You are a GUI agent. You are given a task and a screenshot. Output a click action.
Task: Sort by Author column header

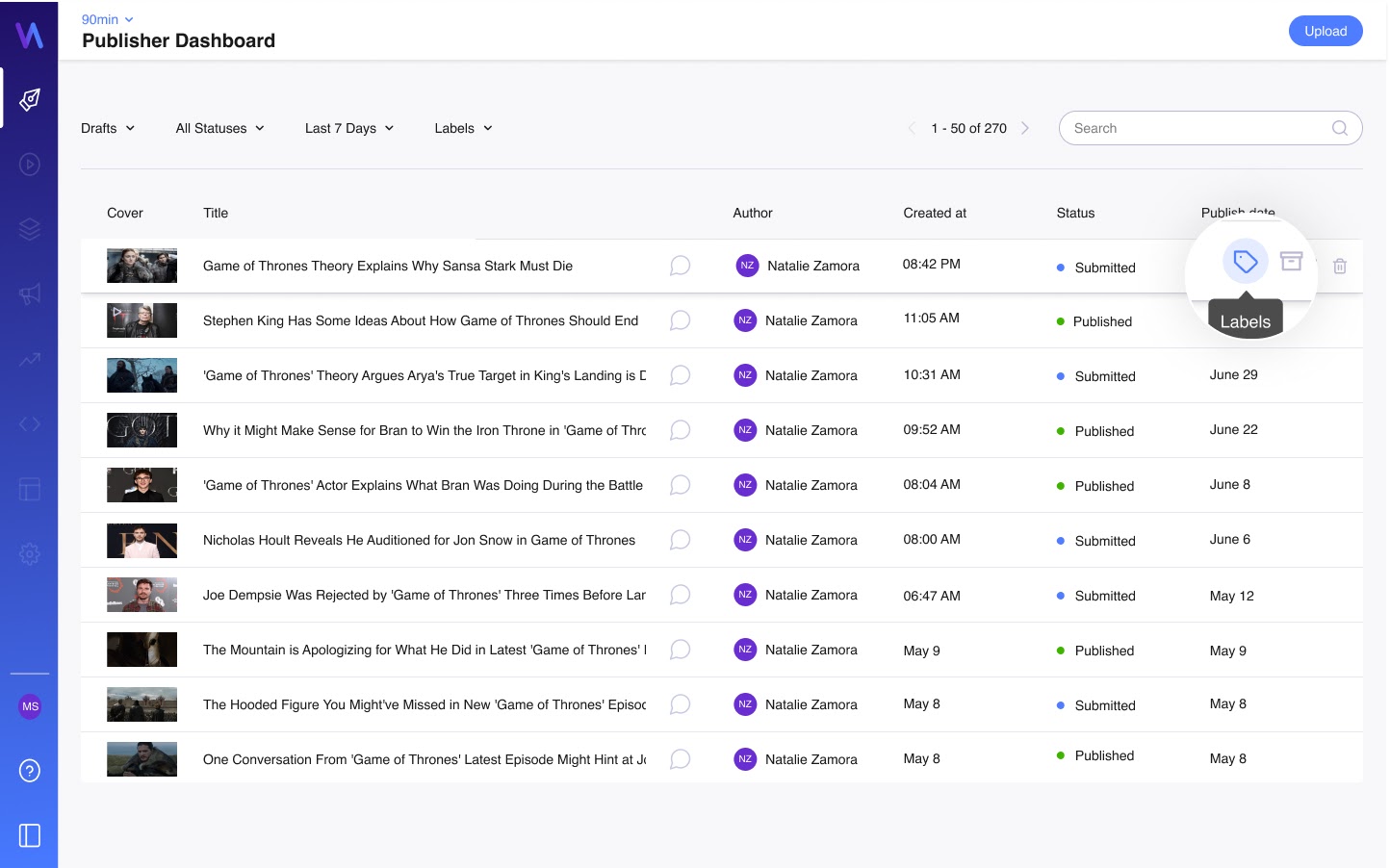tap(753, 213)
